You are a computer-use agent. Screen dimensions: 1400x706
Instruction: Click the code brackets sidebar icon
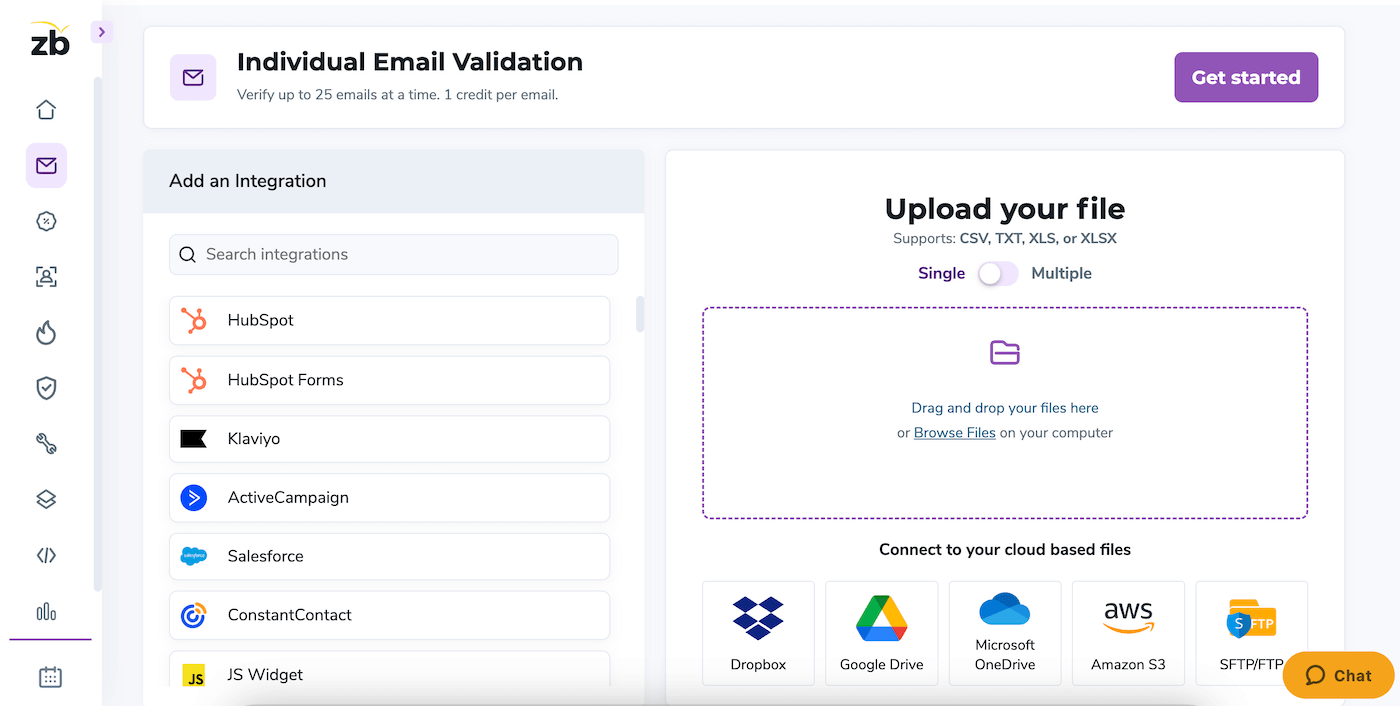click(46, 556)
